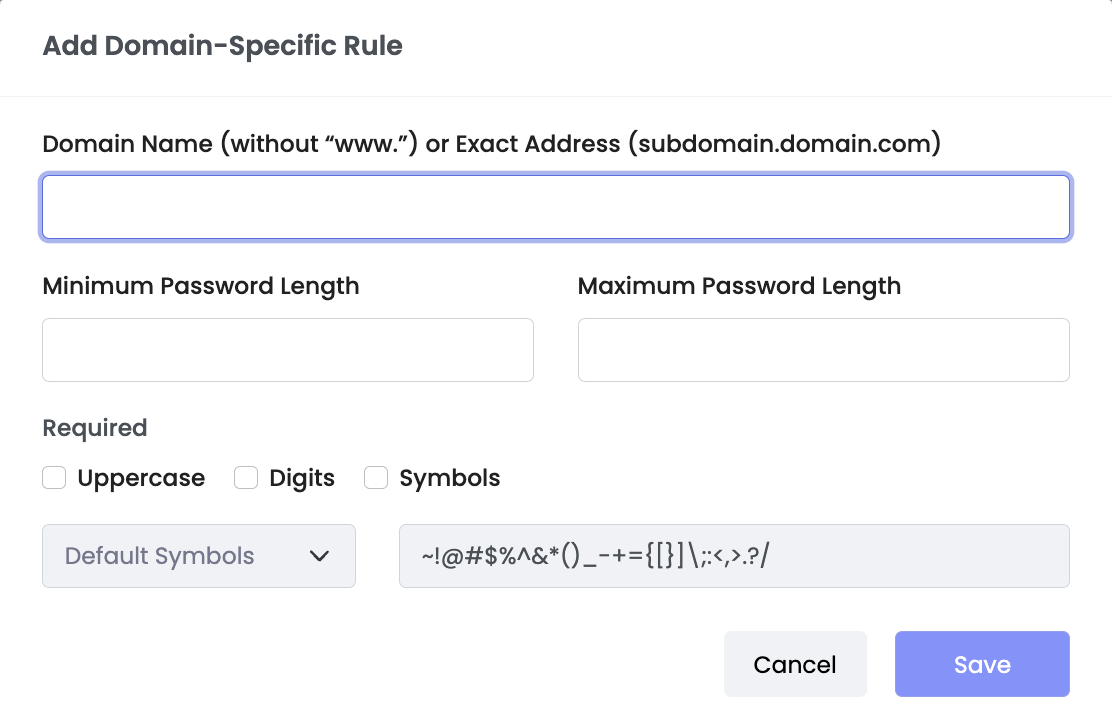Click the Symbols text label

pyautogui.click(x=450, y=478)
